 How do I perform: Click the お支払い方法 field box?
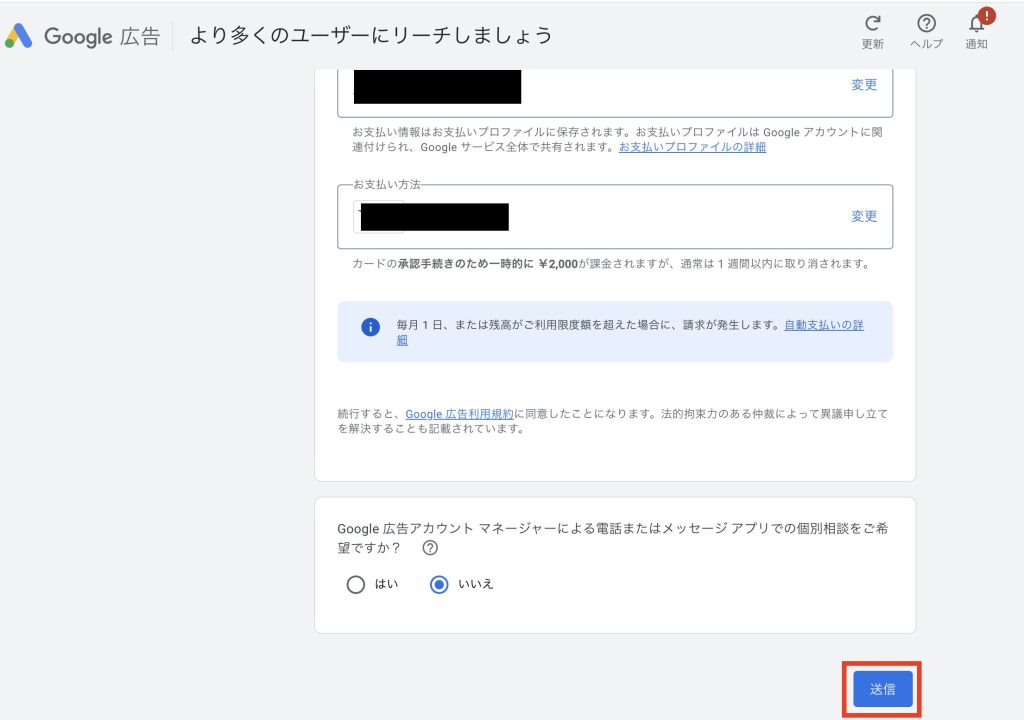[615, 217]
